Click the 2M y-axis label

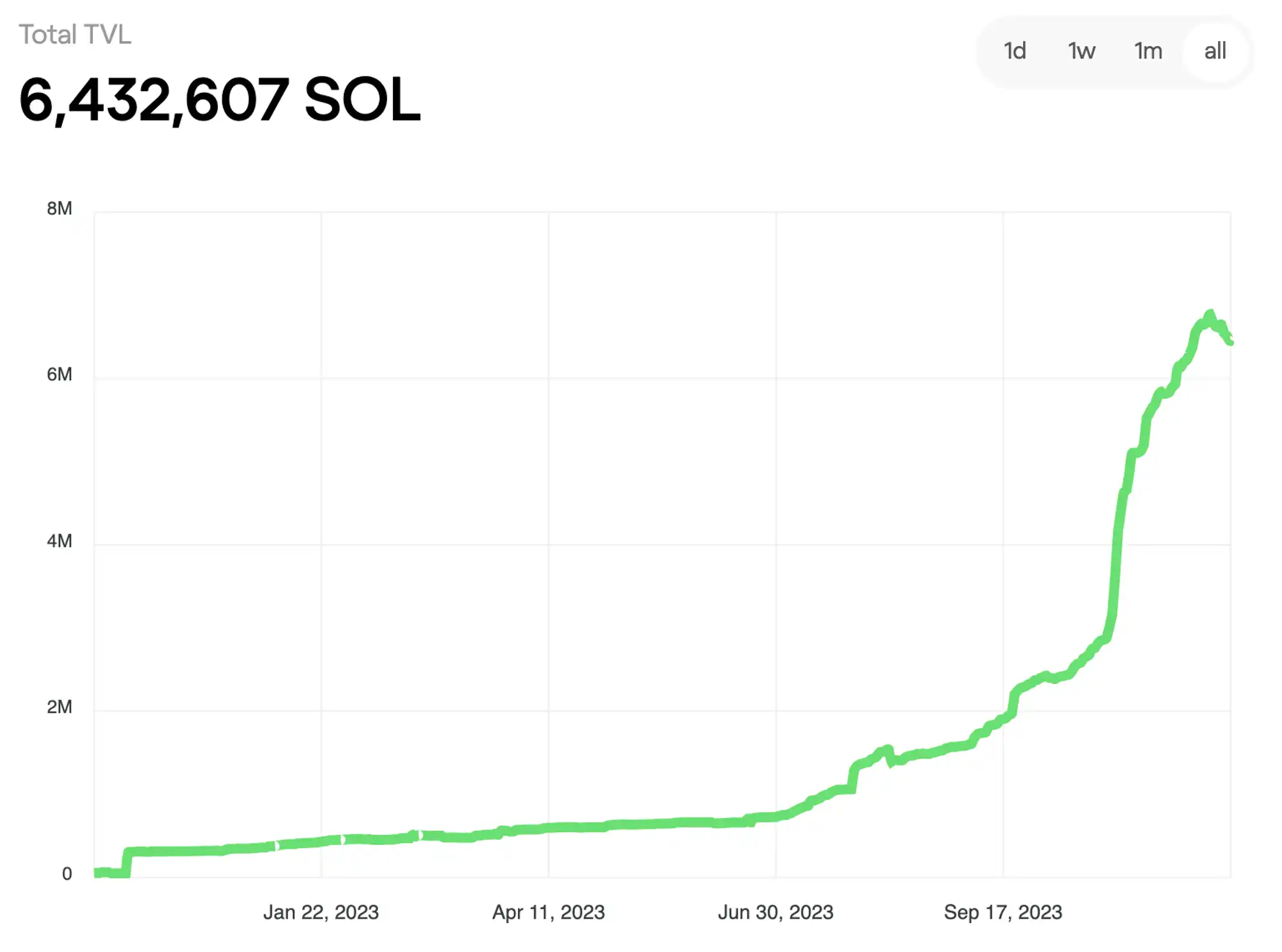pyautogui.click(x=59, y=707)
